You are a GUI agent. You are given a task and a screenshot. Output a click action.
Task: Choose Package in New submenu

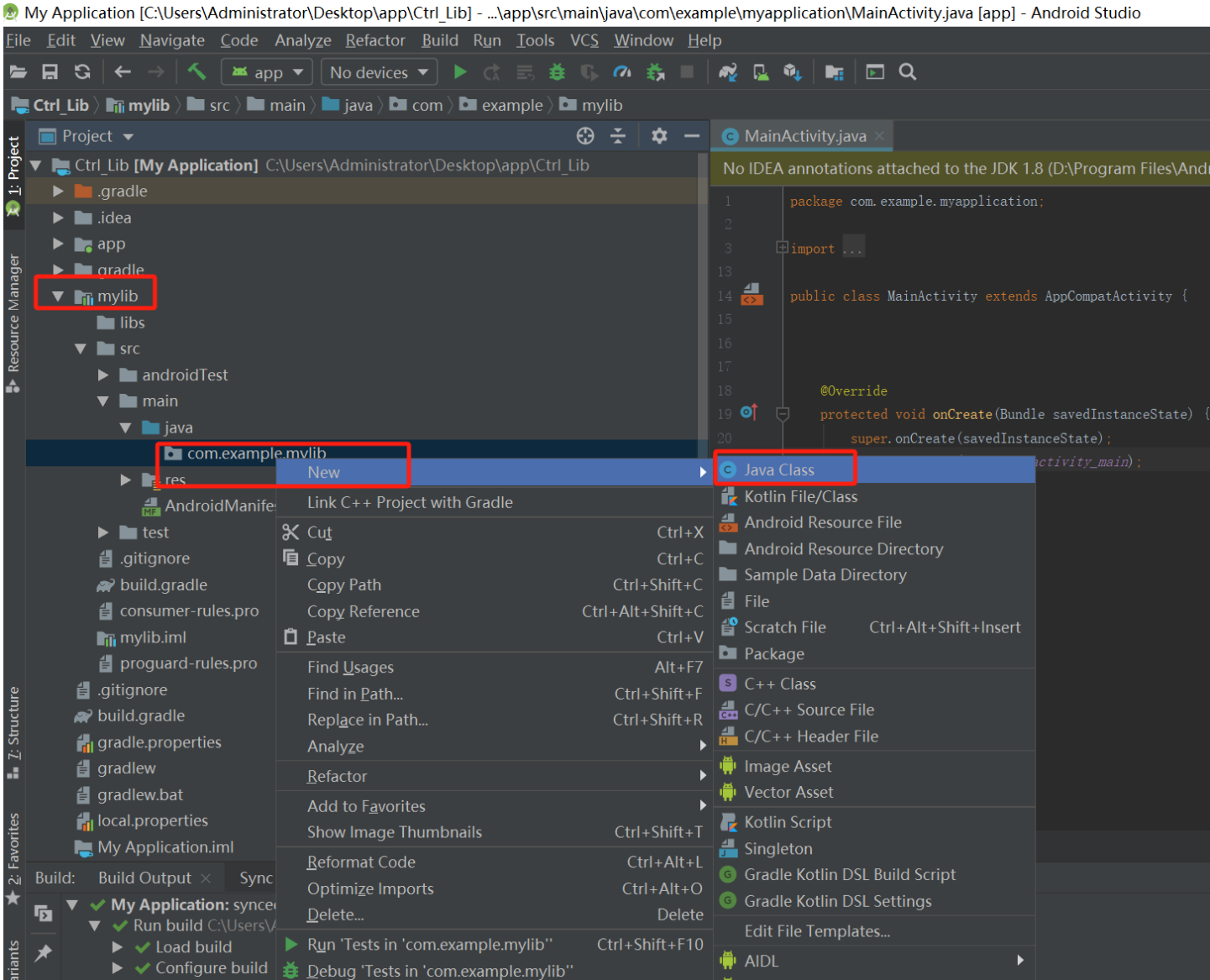point(874,654)
